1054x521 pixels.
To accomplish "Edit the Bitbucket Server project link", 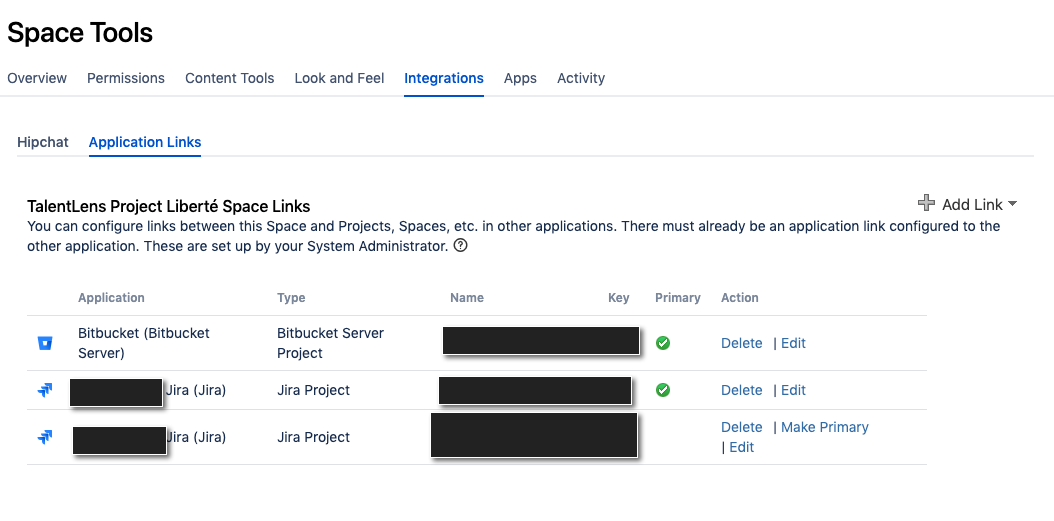I will (793, 343).
